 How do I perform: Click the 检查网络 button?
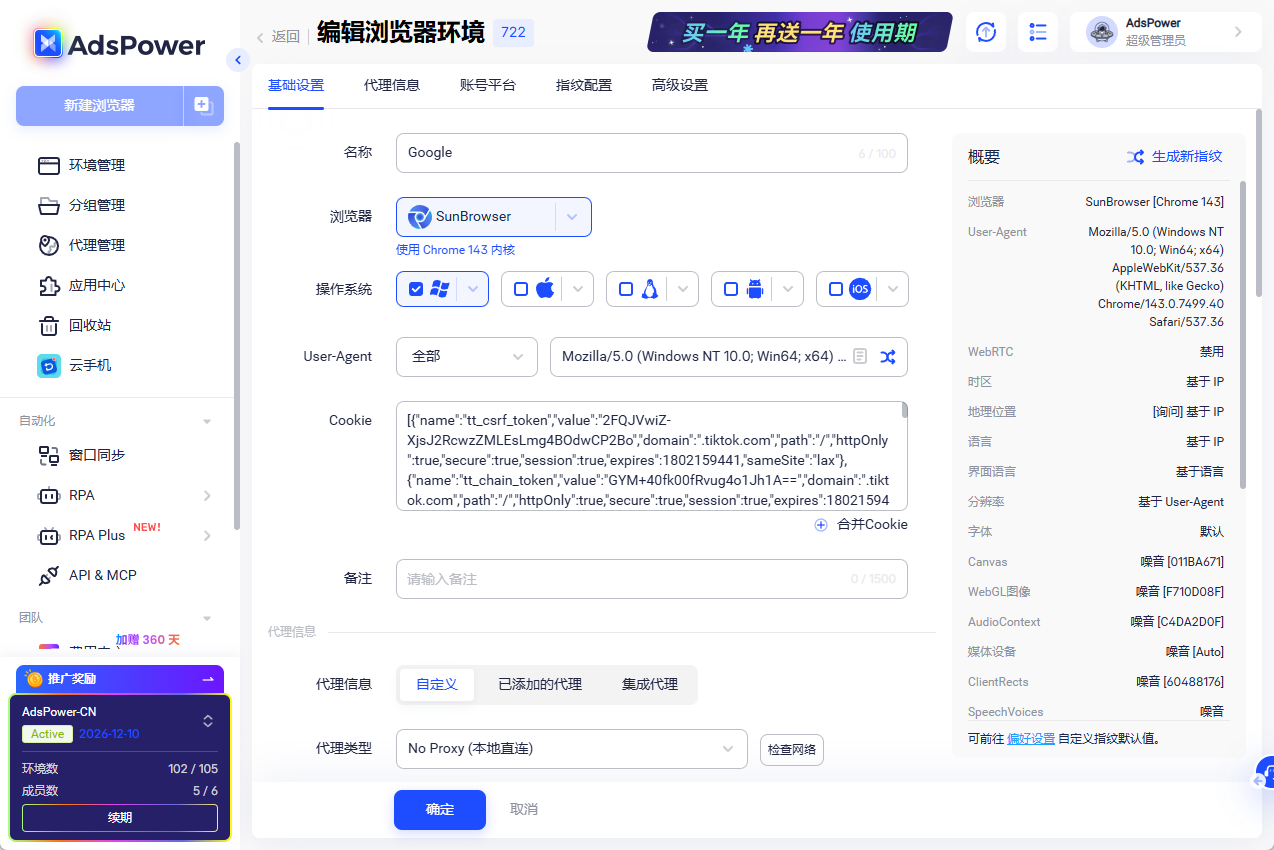[791, 748]
